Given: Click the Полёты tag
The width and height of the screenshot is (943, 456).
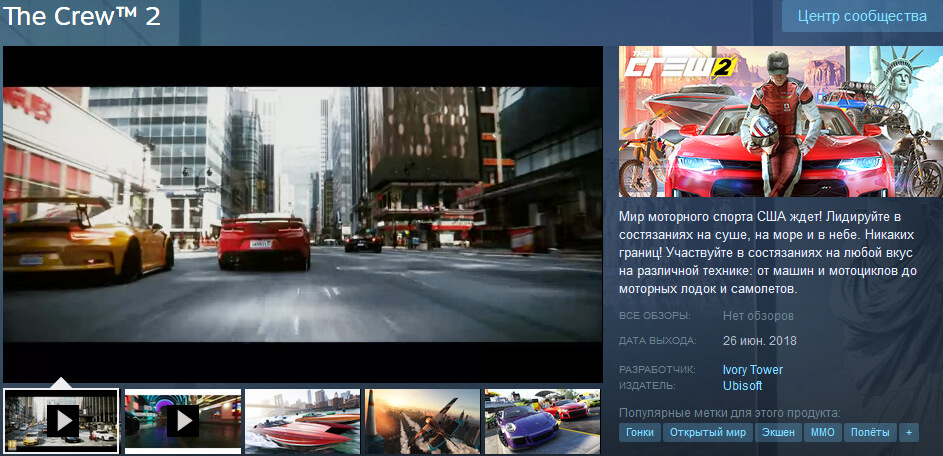Looking at the screenshot, I should click(870, 433).
